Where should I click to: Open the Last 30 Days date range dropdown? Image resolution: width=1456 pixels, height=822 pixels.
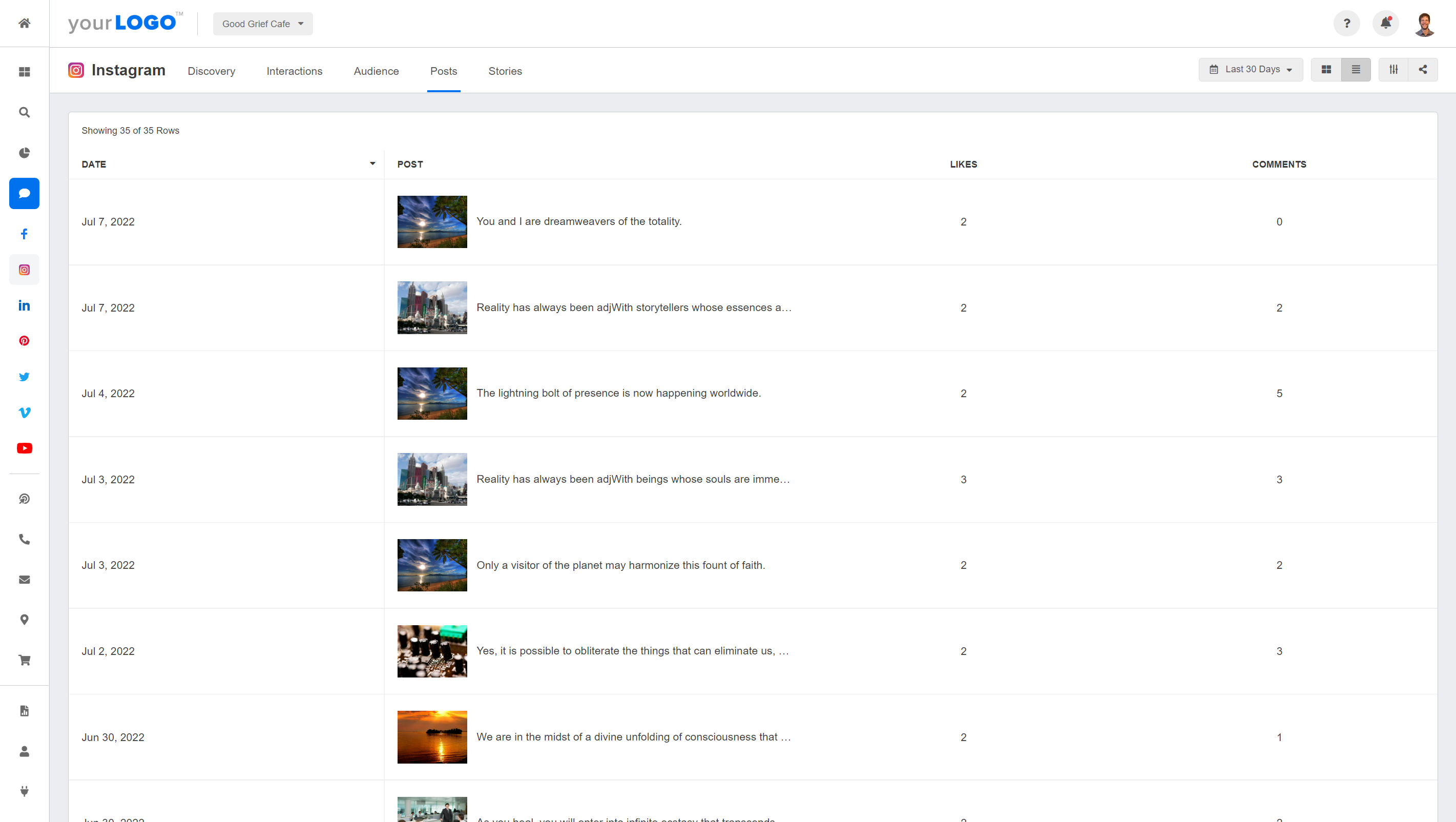coord(1251,70)
